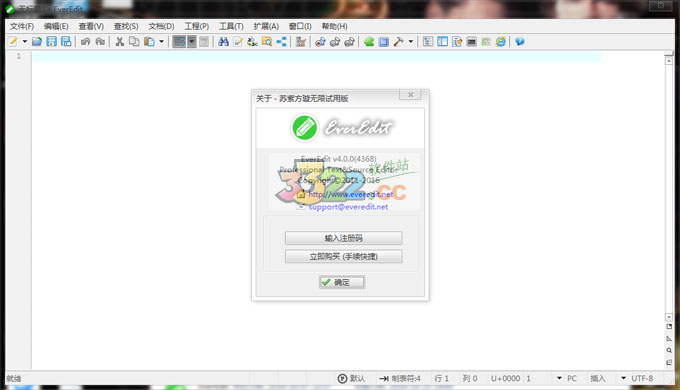This screenshot has width=680, height=390.
Task: Click the 列 0 column indicator in status bar
Action: click(x=470, y=379)
